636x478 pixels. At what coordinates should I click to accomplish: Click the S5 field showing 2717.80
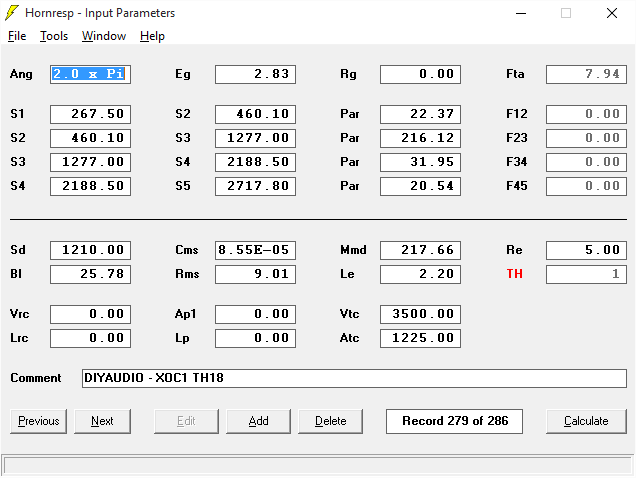tap(256, 186)
